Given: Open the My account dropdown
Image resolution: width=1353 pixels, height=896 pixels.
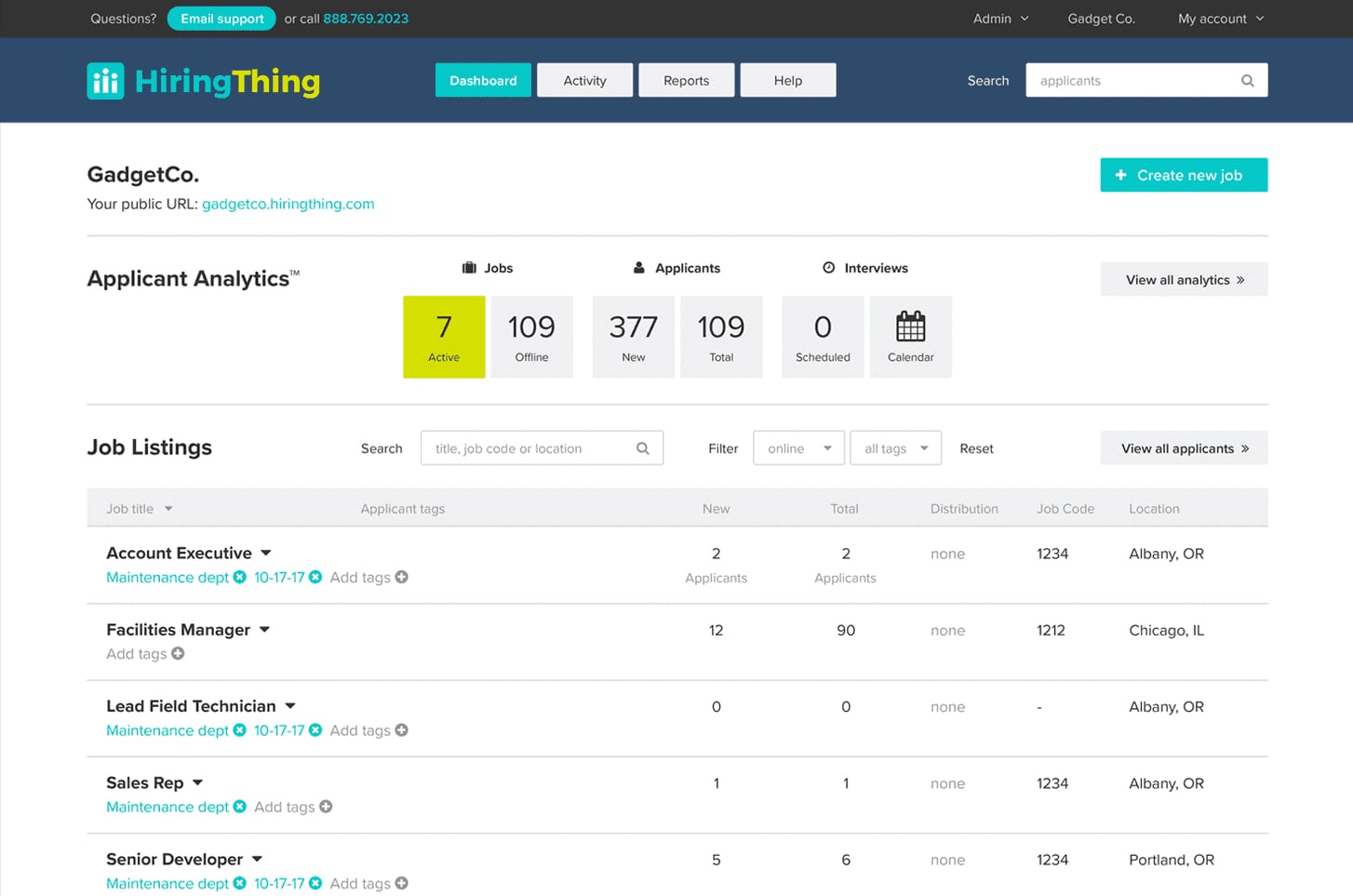Looking at the screenshot, I should click(x=1221, y=19).
